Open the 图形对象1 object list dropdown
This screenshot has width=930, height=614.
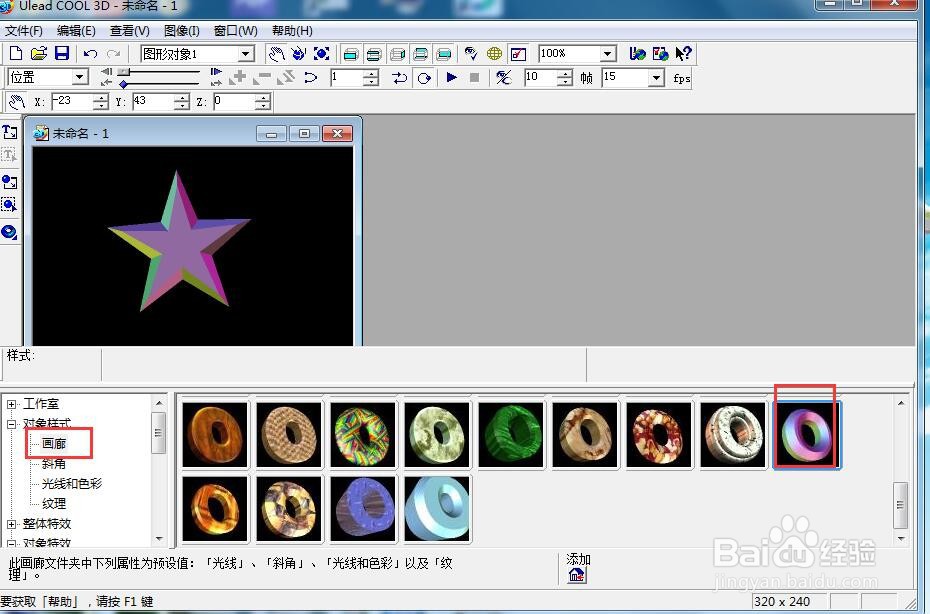pos(246,54)
